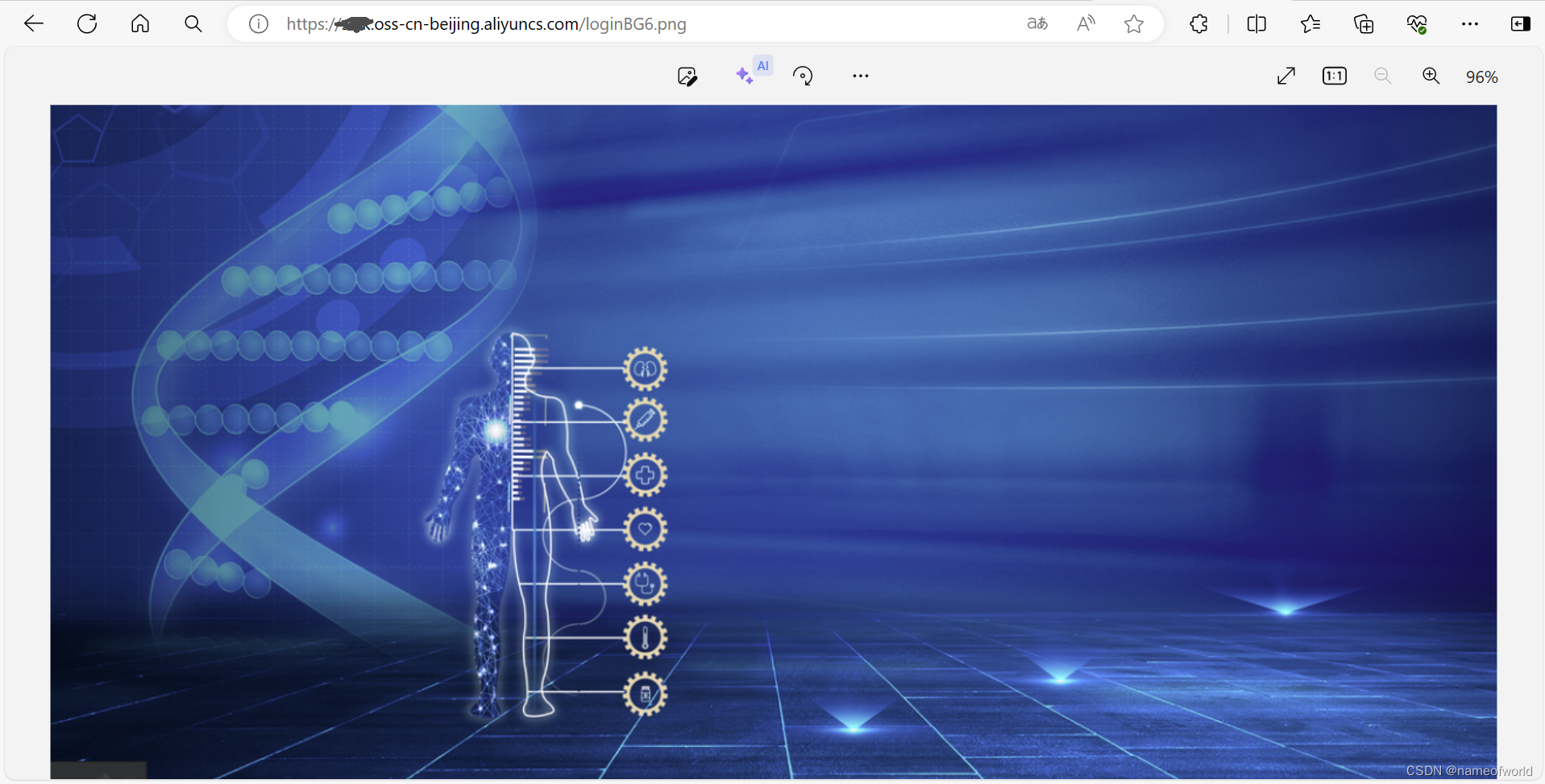This screenshot has width=1545, height=784.
Task: Toggle the browser sidebar
Action: [1521, 24]
